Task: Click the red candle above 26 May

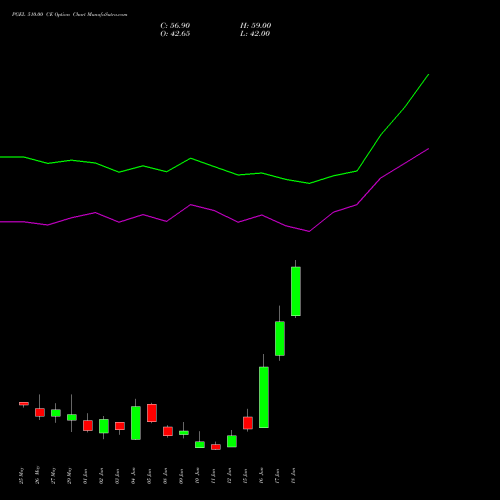Action: click(x=40, y=412)
